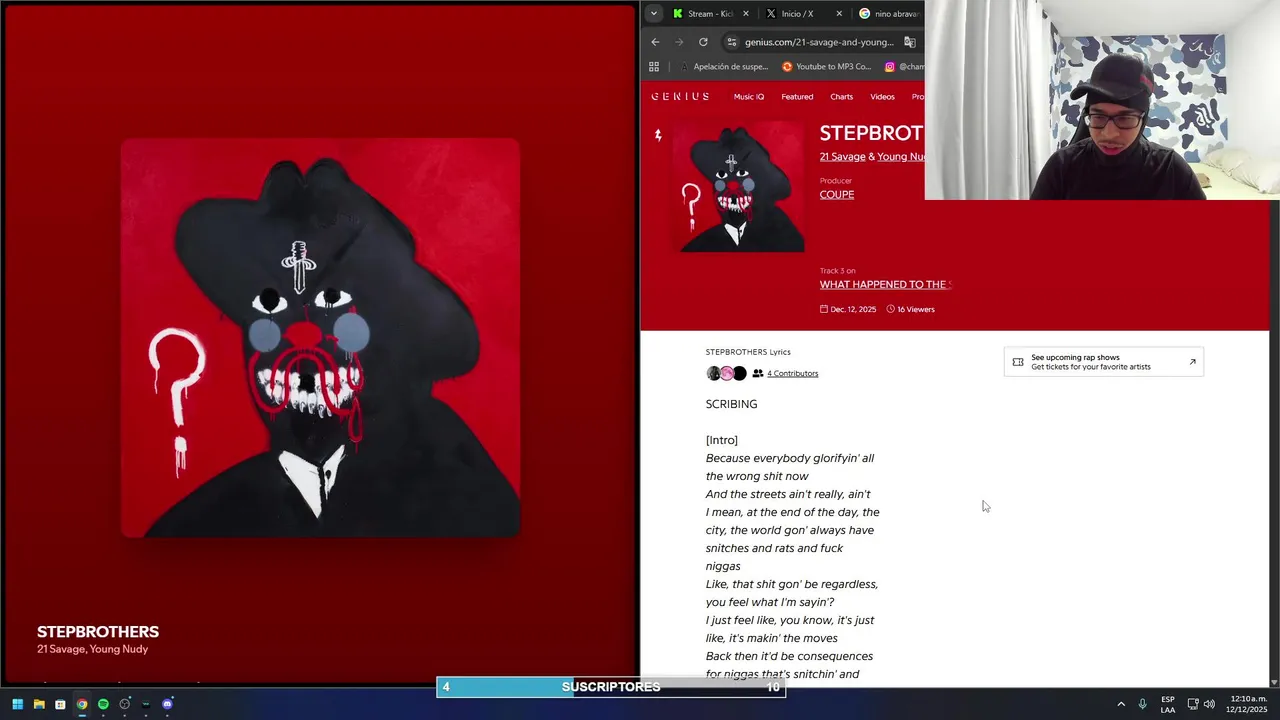Open the Charts menu
Viewport: 1280px width, 720px height.
842,97
